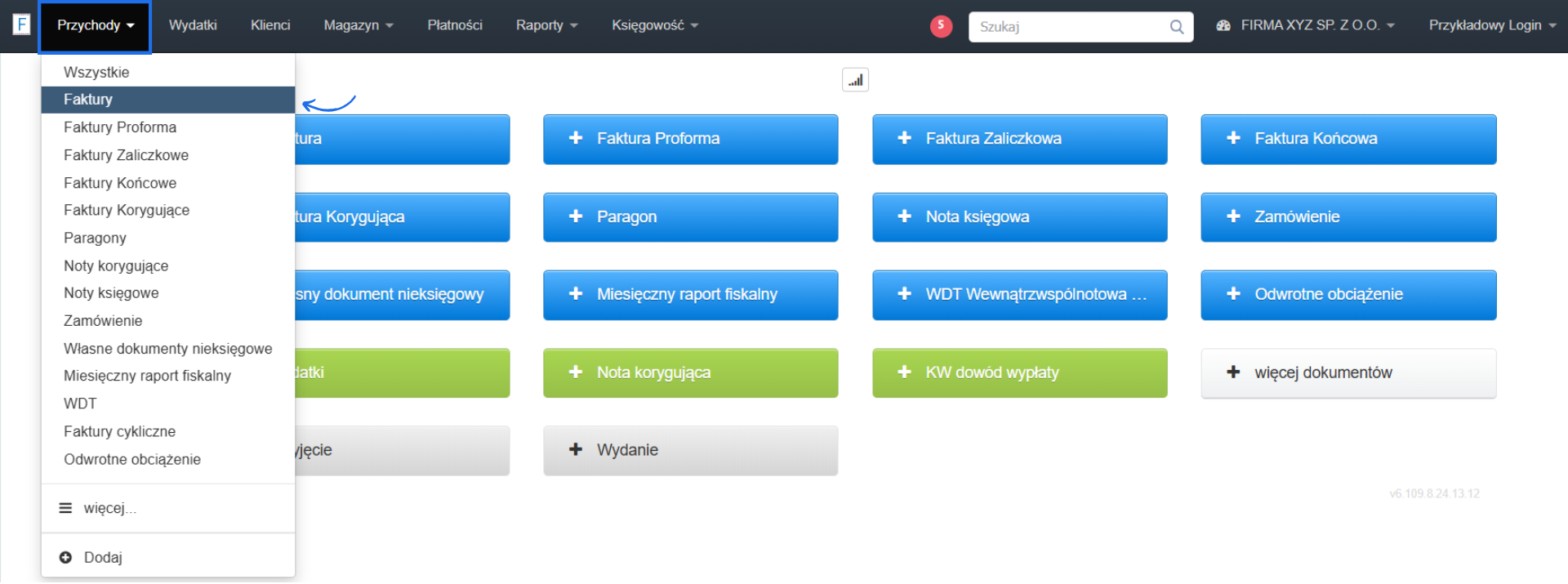
Task: Click the hamburger icon next to więcej...
Action: click(x=65, y=508)
